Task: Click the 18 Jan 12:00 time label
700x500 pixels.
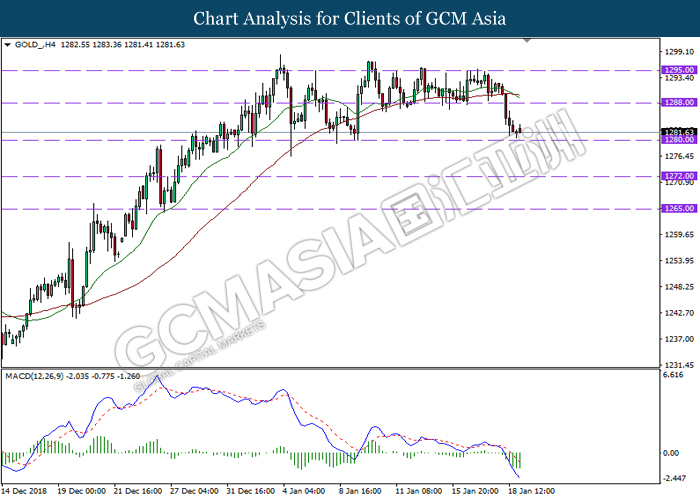Action: pos(531,491)
